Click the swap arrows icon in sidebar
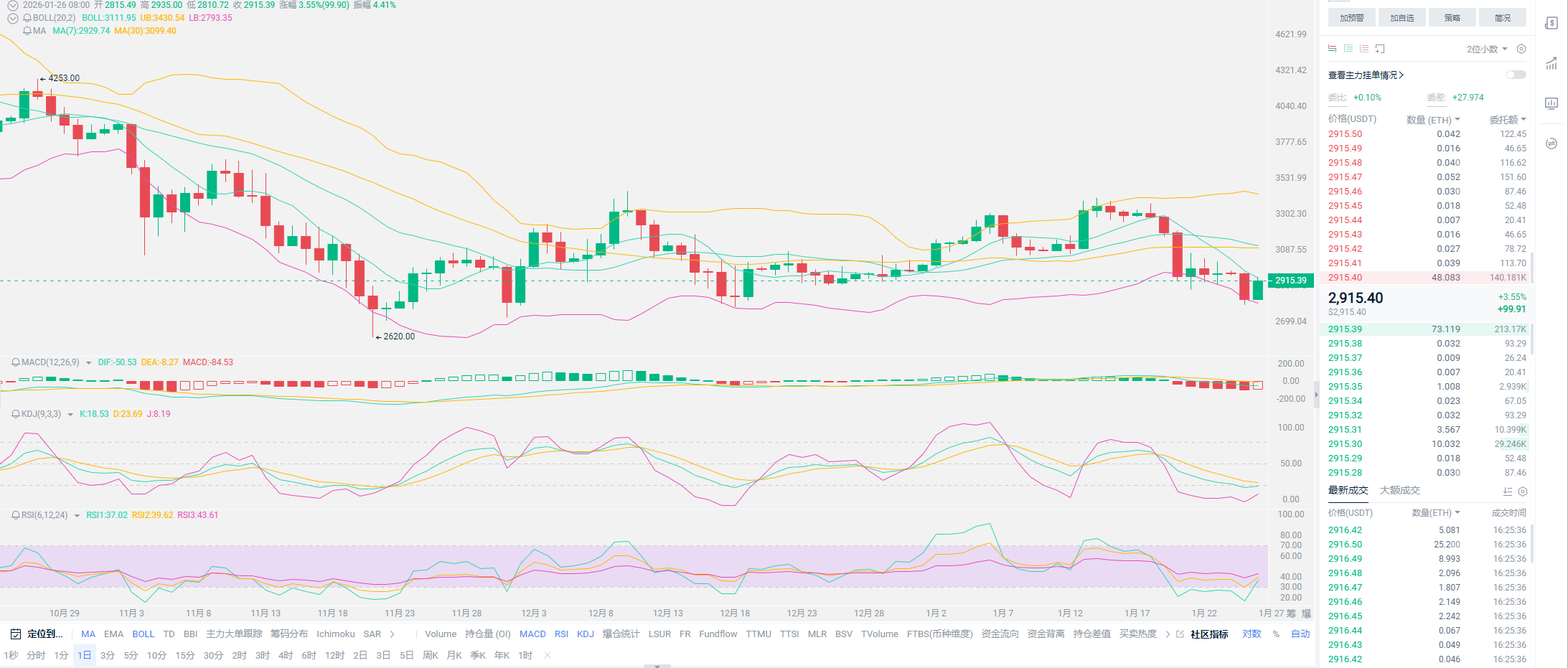1568x668 pixels. click(1551, 144)
